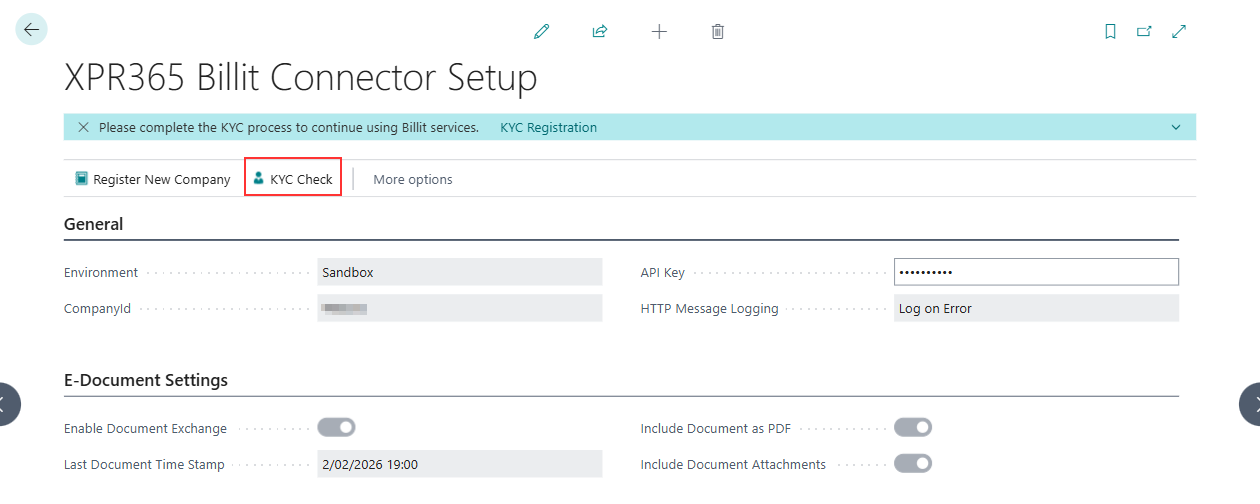Click into the API Key field

1036,272
